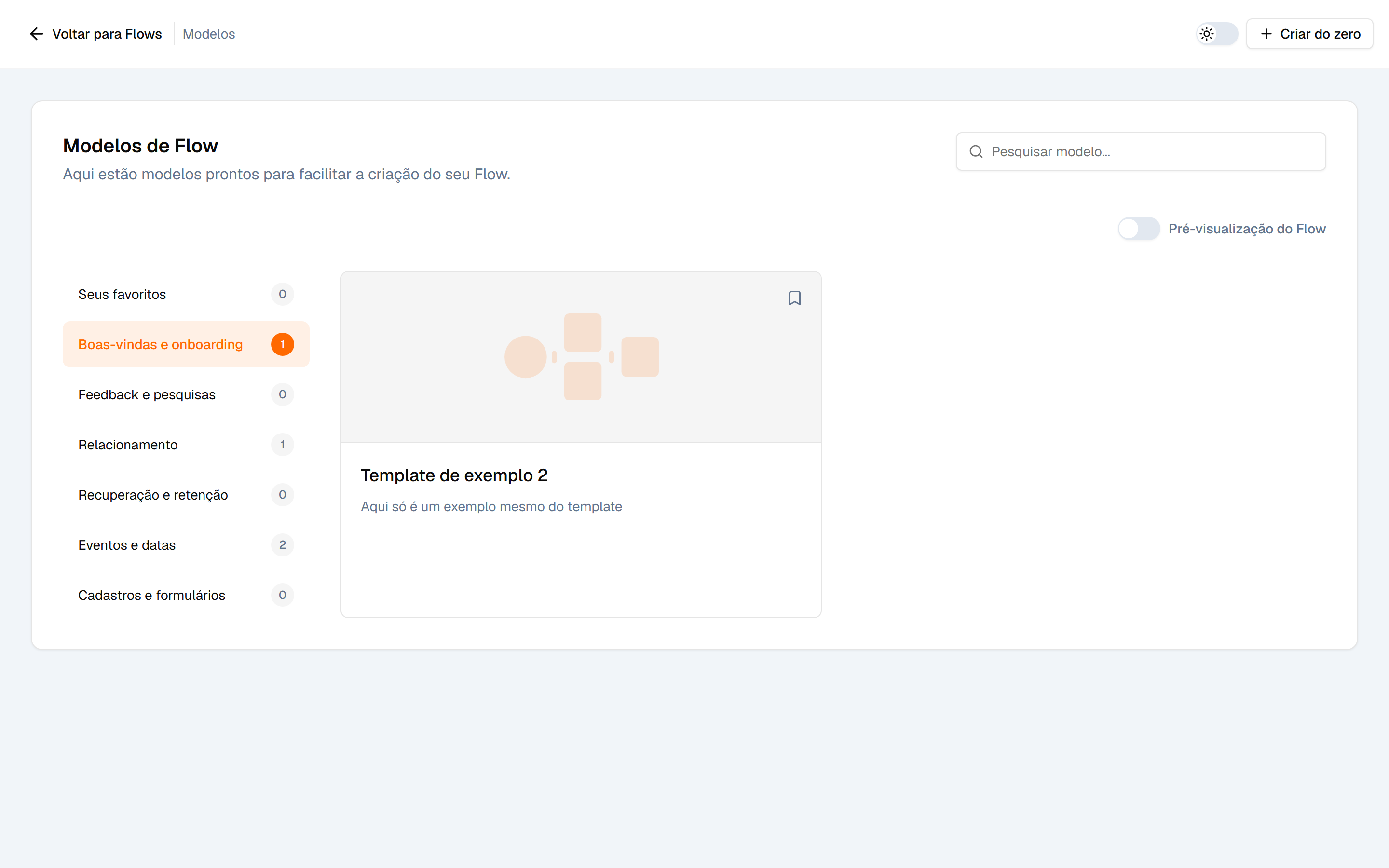Image resolution: width=1389 pixels, height=868 pixels.
Task: Open Feedback e pesquisas category
Action: tap(186, 394)
